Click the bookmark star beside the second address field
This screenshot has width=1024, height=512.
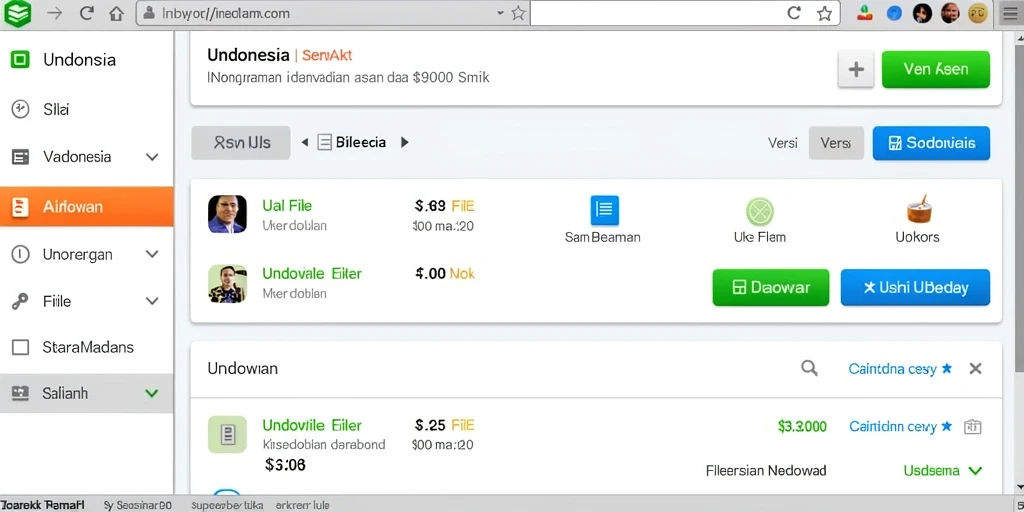825,13
